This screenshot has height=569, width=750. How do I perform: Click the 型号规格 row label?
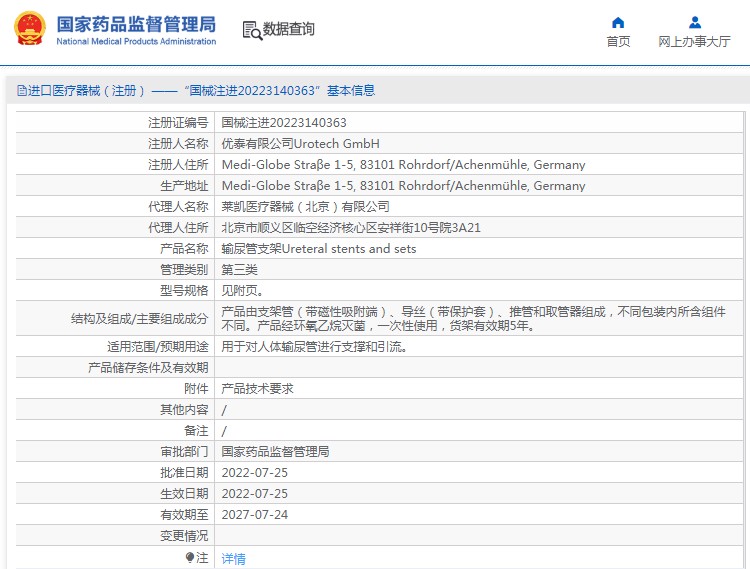pos(184,291)
